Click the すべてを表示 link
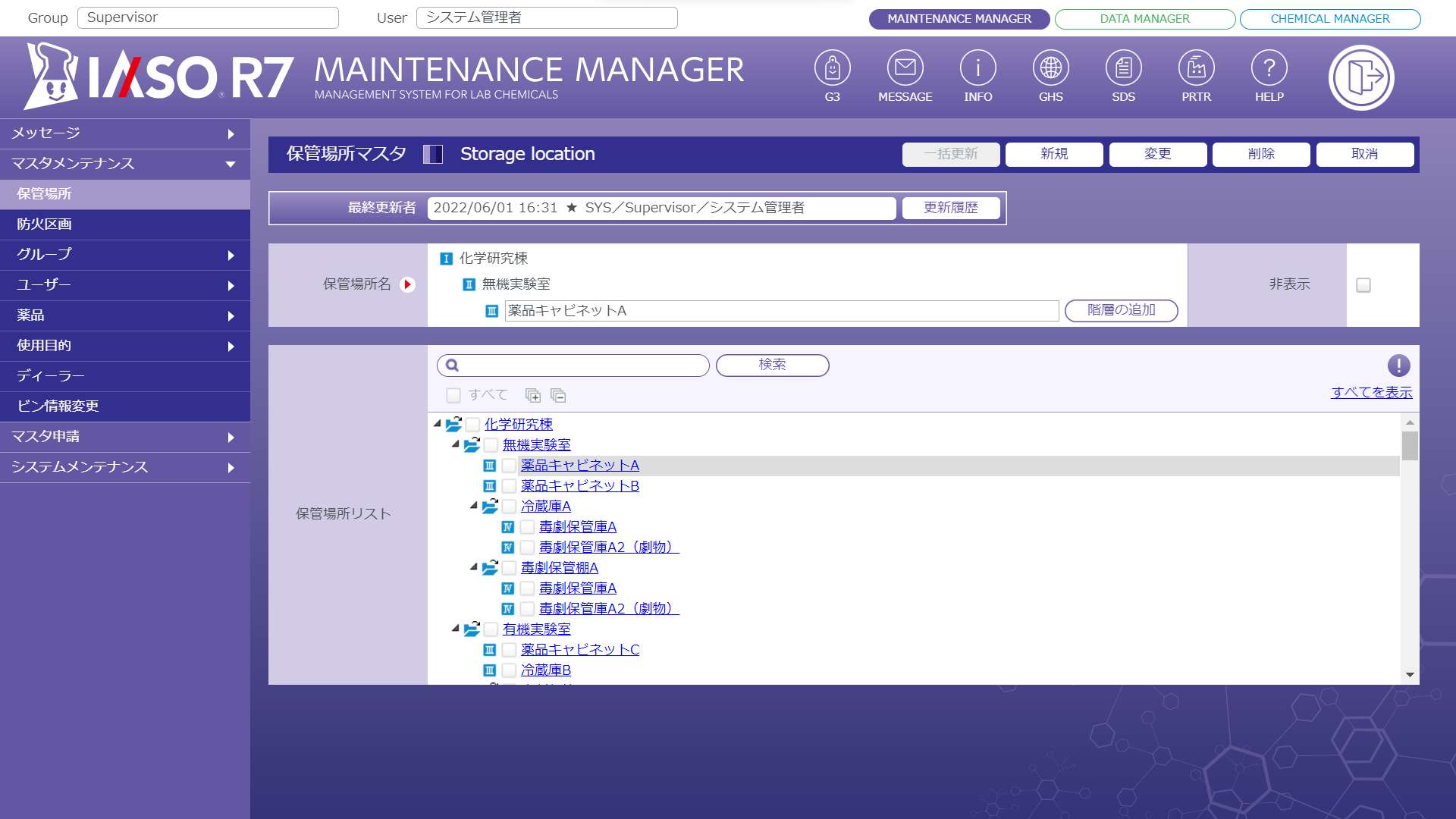The width and height of the screenshot is (1456, 819). (1372, 393)
